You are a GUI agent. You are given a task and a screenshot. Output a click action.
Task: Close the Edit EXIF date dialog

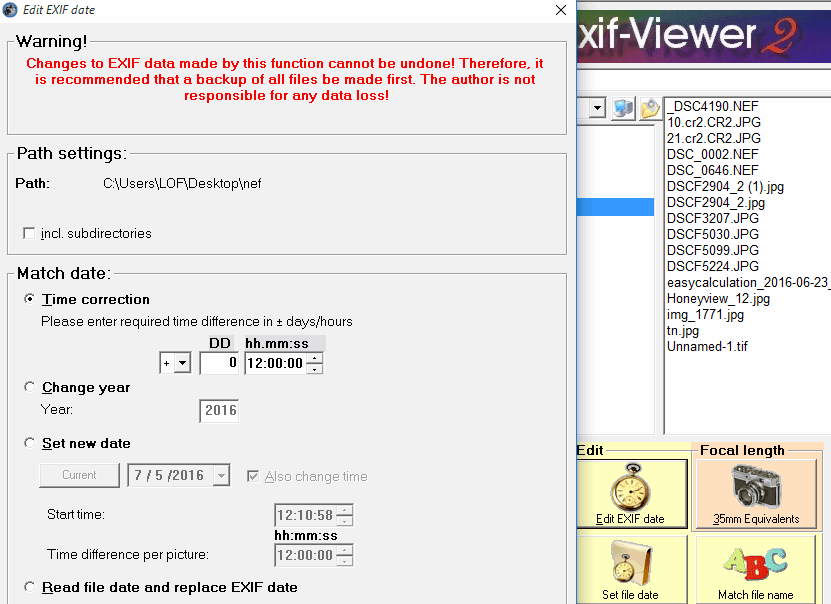click(561, 10)
